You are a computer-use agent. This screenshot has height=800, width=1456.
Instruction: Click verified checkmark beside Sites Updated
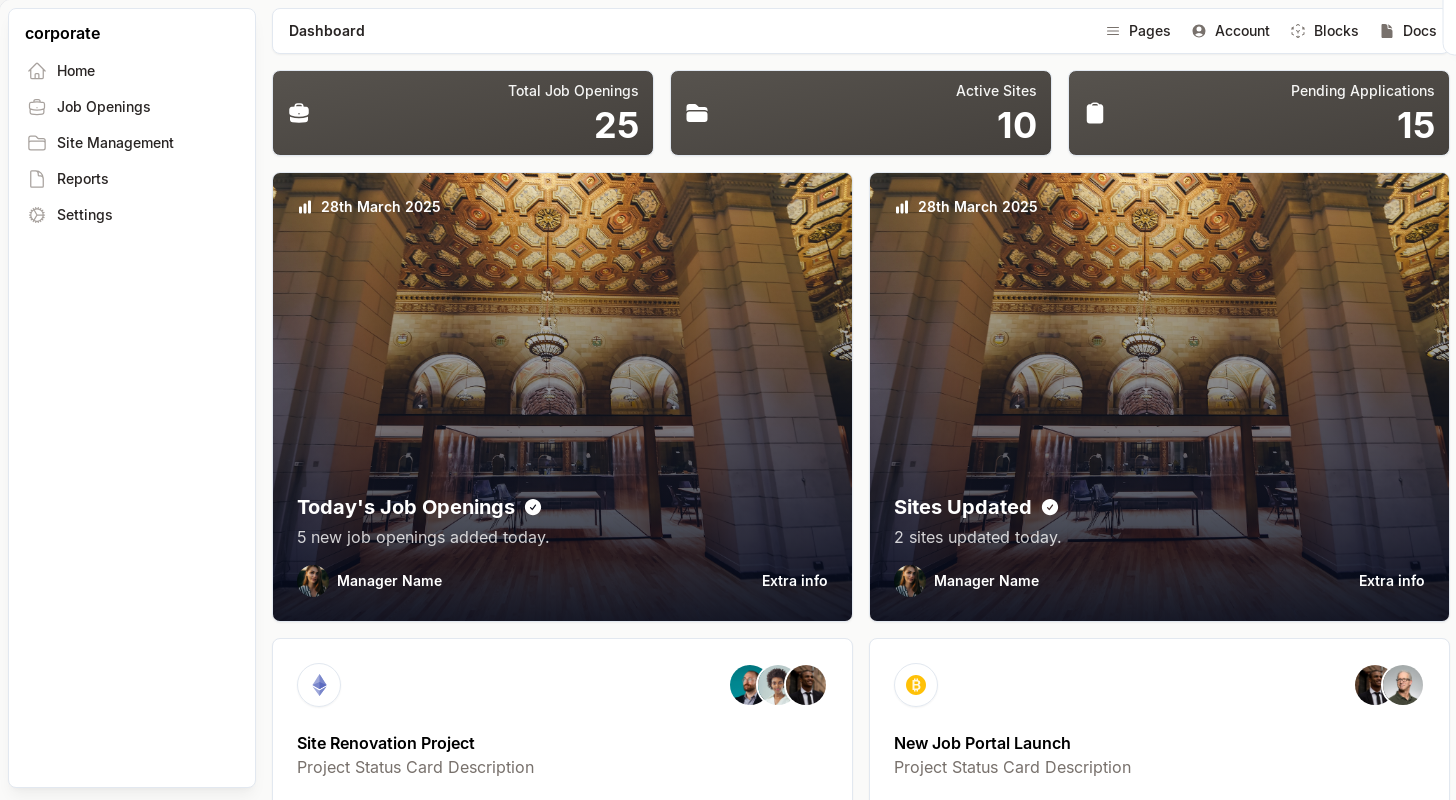coord(1050,507)
